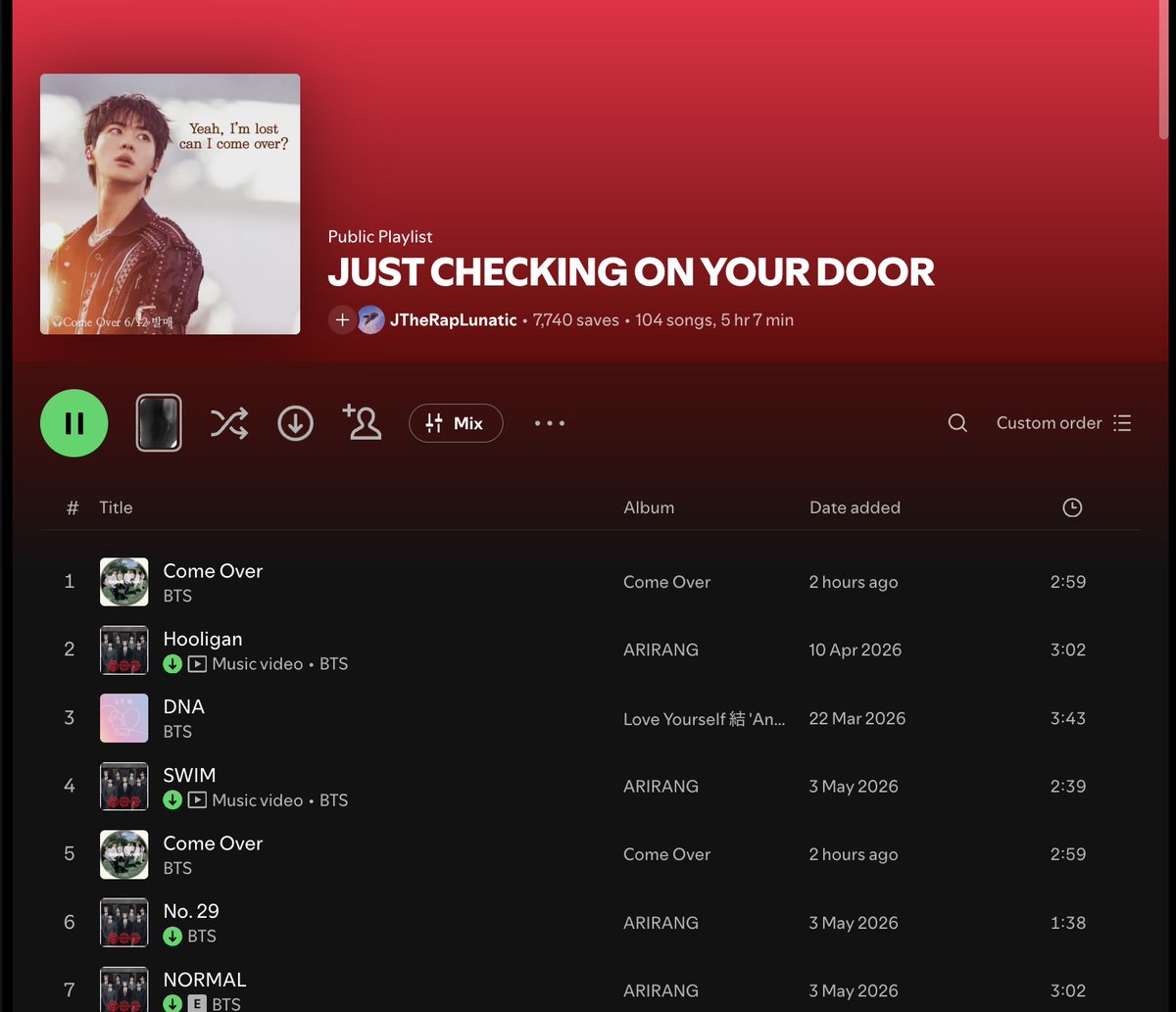The height and width of the screenshot is (1012, 1176).
Task: Click NORMAL downloaded green arrow icon
Action: [x=172, y=1004]
